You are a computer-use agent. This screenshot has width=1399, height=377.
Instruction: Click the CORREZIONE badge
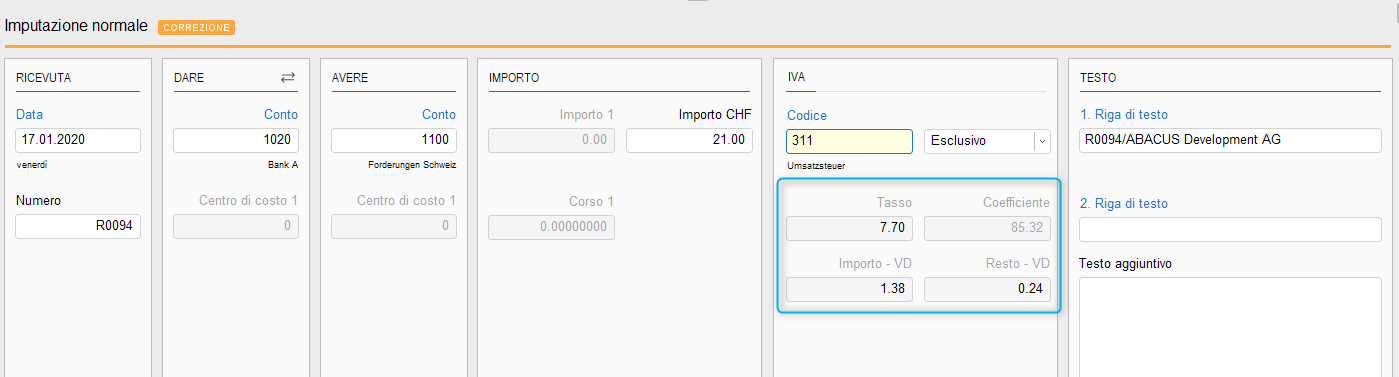(196, 27)
